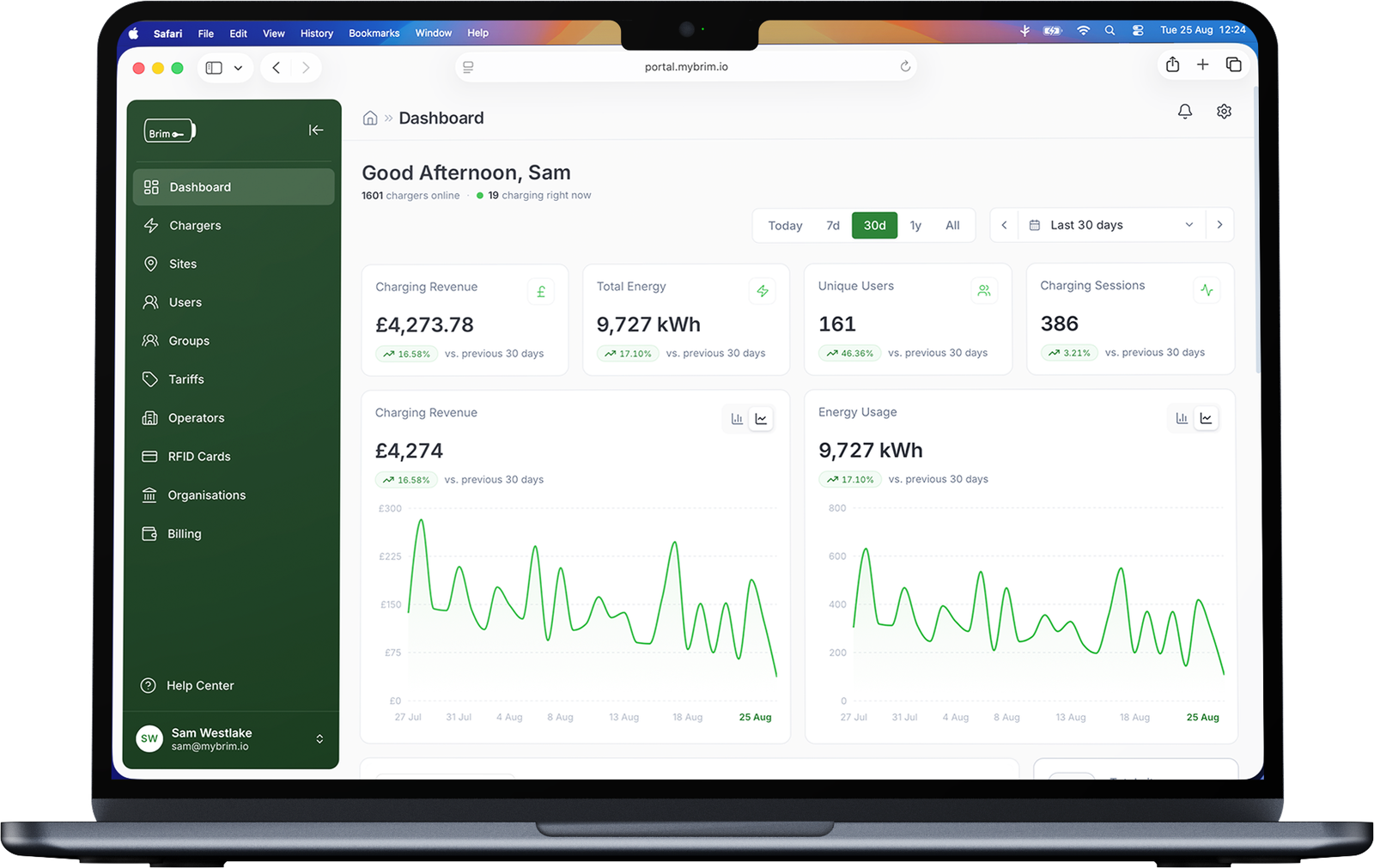
Task: Click the pulse icon on Charging Sessions card
Action: [x=1207, y=290]
